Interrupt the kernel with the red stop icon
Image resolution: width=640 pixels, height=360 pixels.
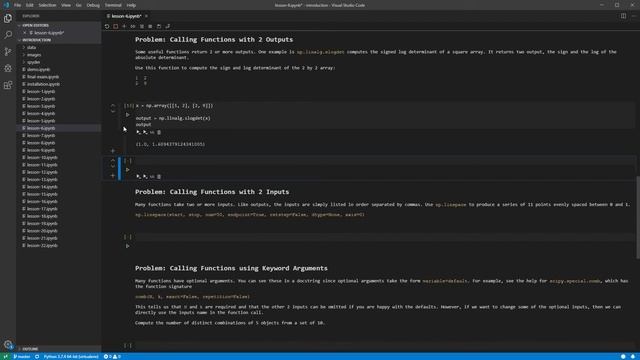click(116, 26)
